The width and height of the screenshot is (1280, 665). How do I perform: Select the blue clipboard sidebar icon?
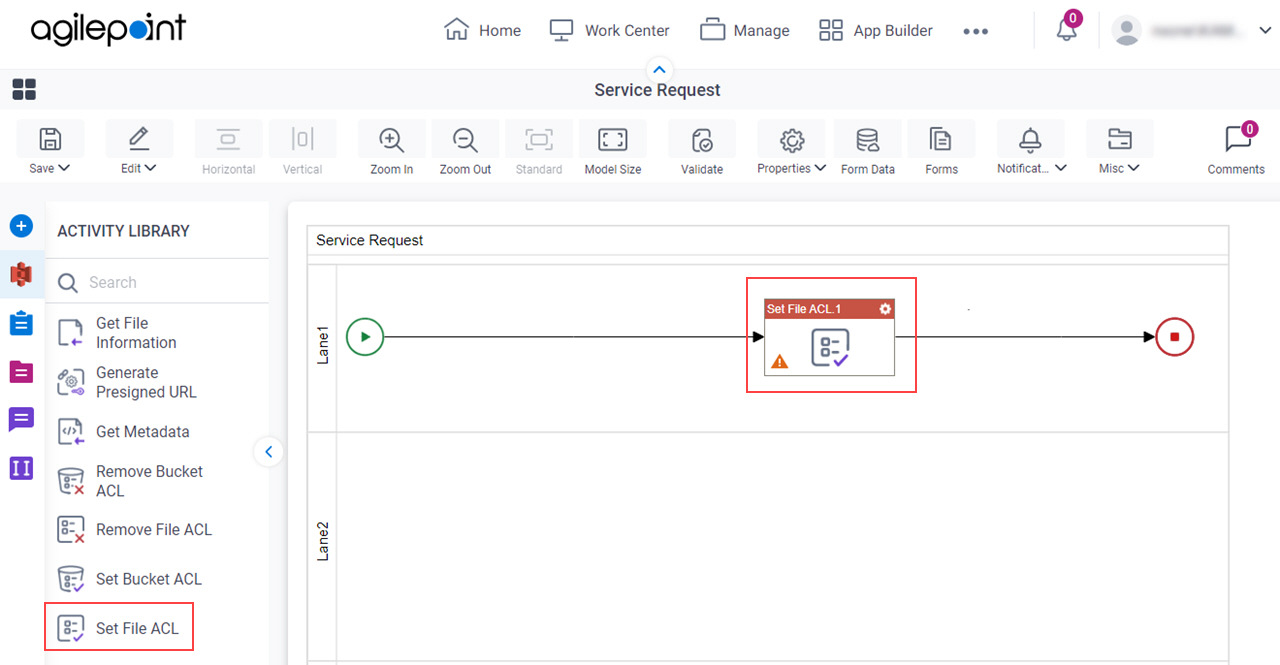point(21,324)
